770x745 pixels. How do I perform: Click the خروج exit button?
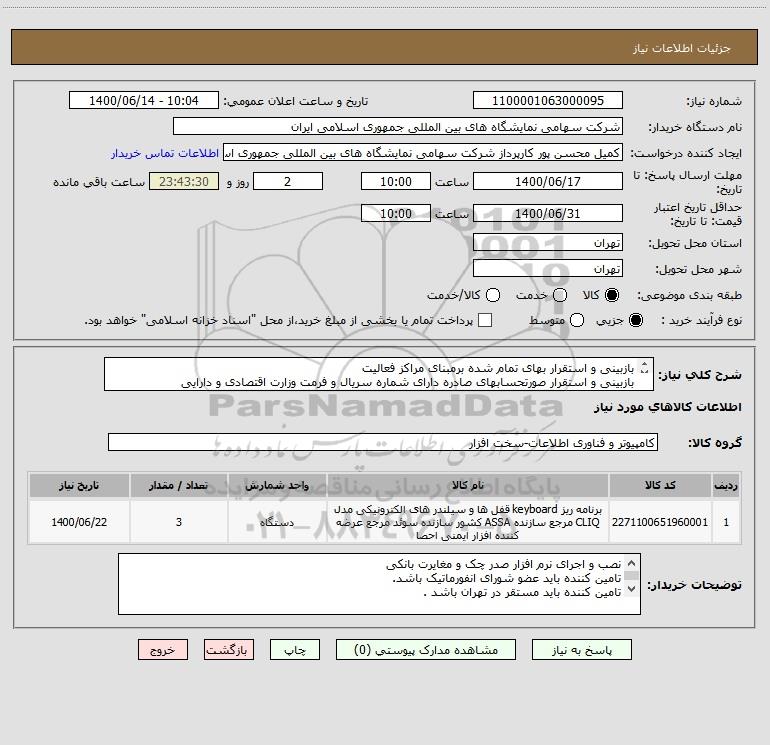(163, 650)
